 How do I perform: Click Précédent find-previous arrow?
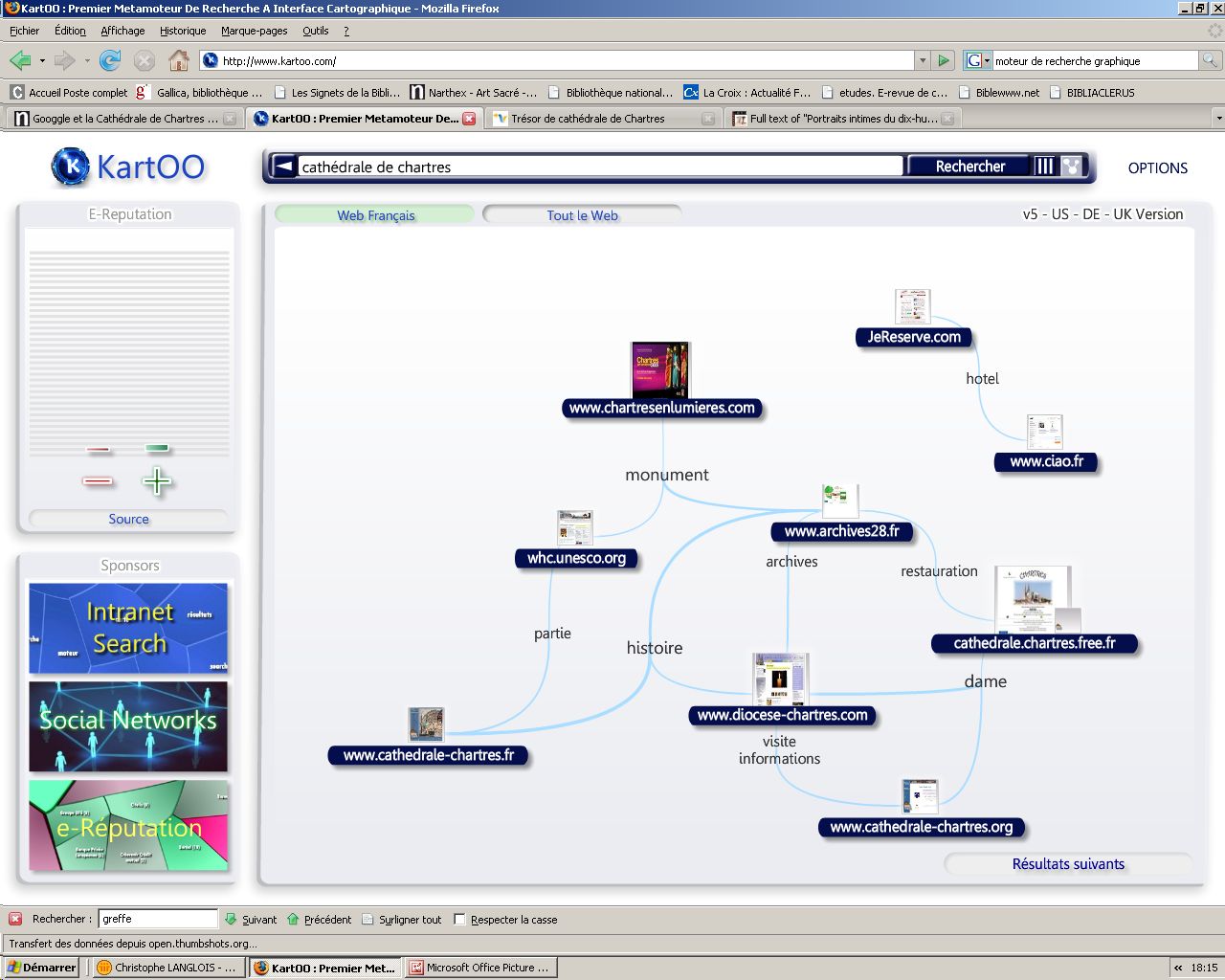[320, 919]
